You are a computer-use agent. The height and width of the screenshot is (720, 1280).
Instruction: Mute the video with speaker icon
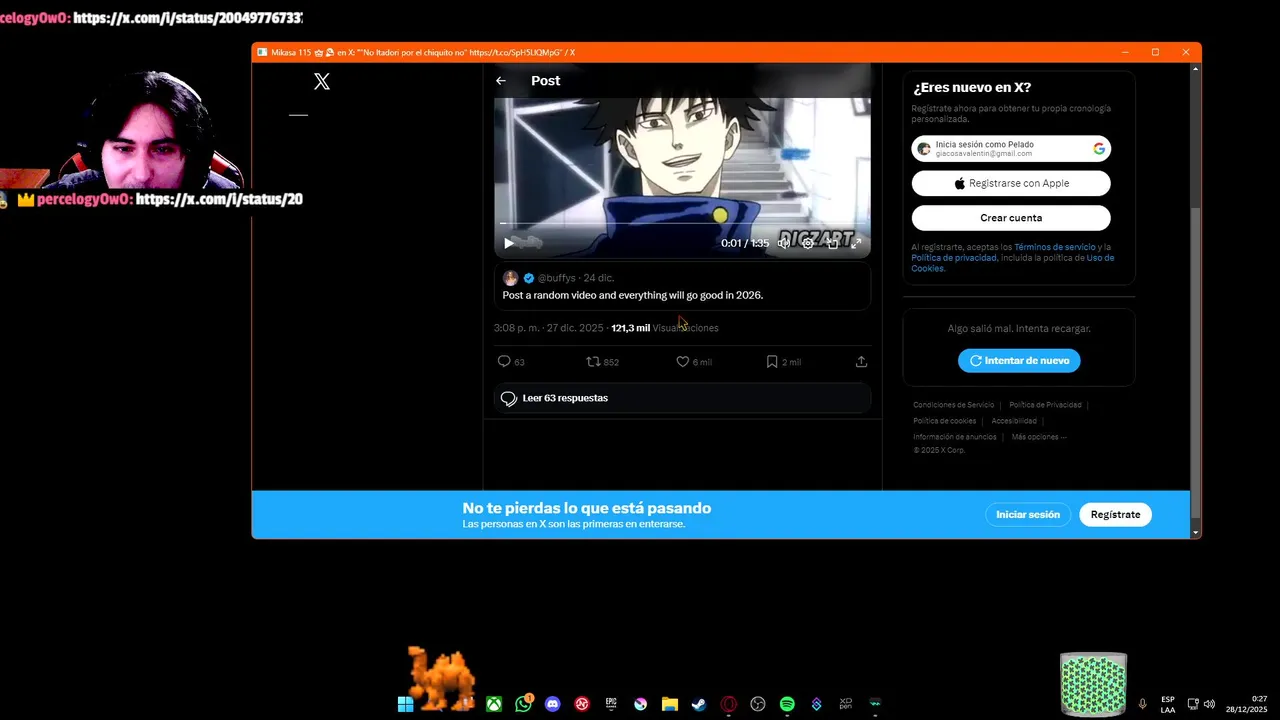tap(784, 243)
